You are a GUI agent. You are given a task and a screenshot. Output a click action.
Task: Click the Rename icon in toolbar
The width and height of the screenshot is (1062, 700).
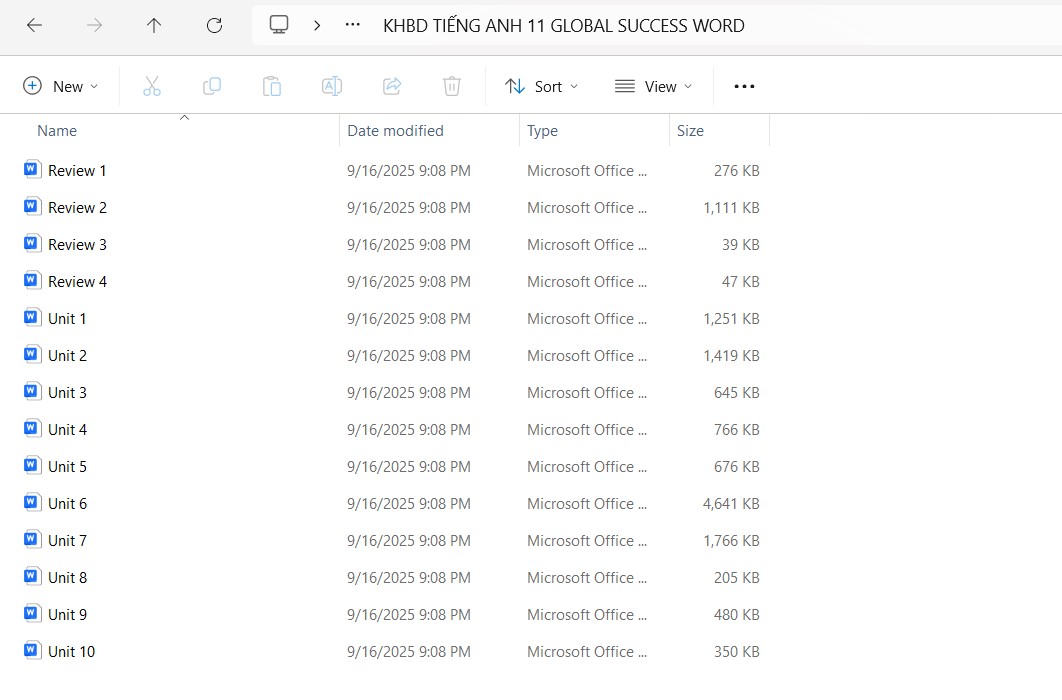[x=332, y=87]
